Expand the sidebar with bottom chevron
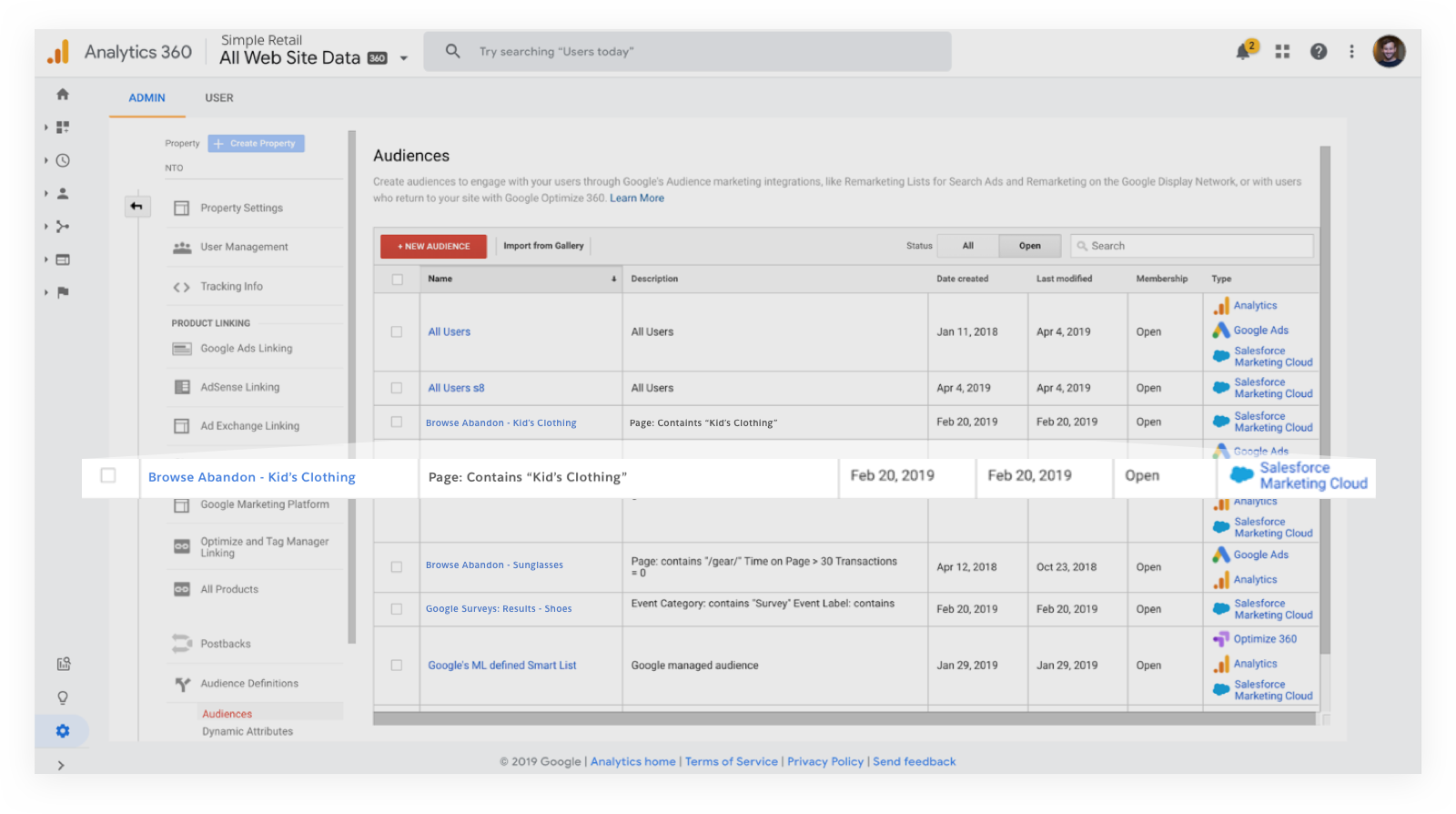The width and height of the screenshot is (1456, 814). click(x=61, y=765)
